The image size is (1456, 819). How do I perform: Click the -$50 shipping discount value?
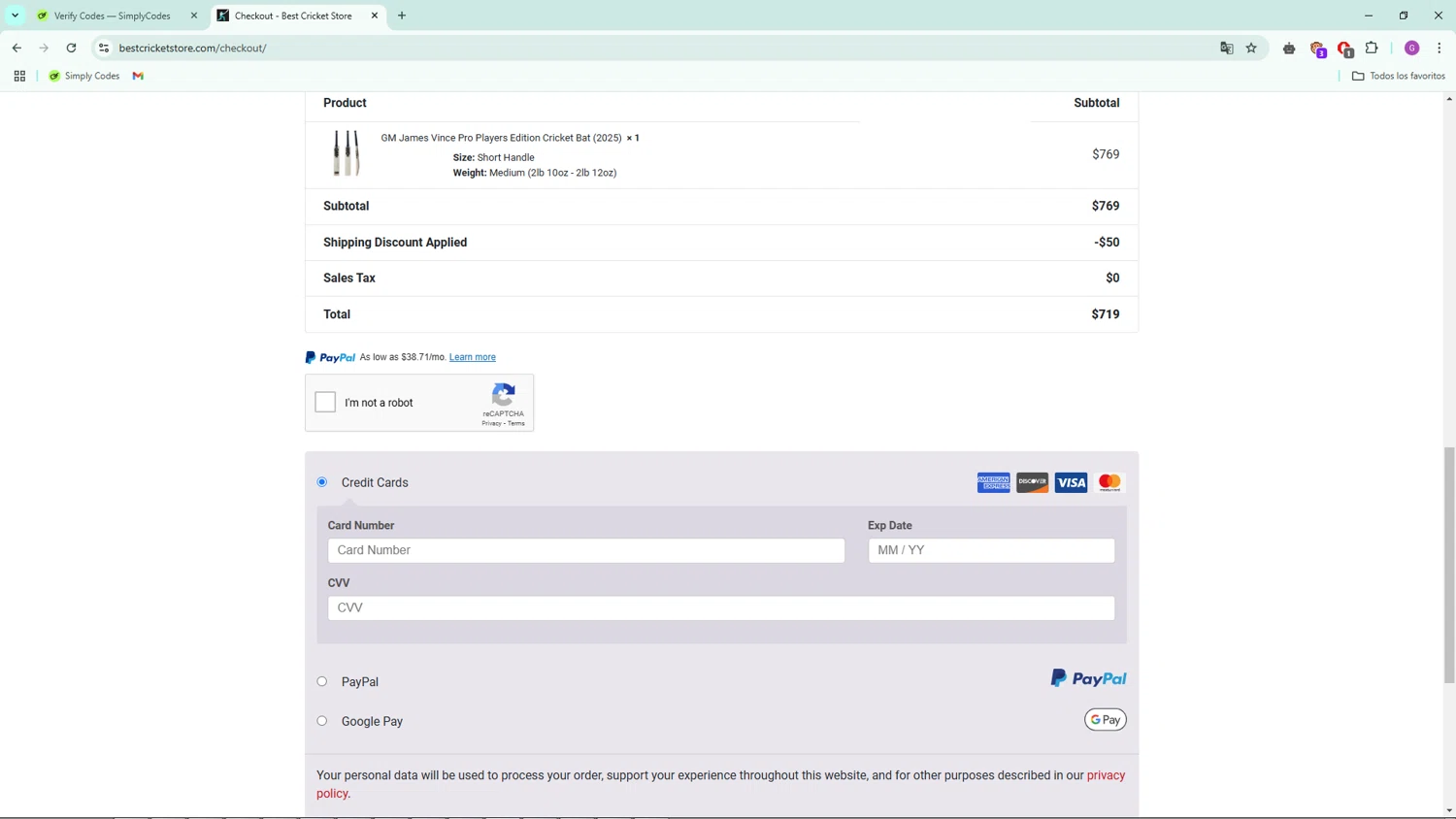pyautogui.click(x=1107, y=243)
